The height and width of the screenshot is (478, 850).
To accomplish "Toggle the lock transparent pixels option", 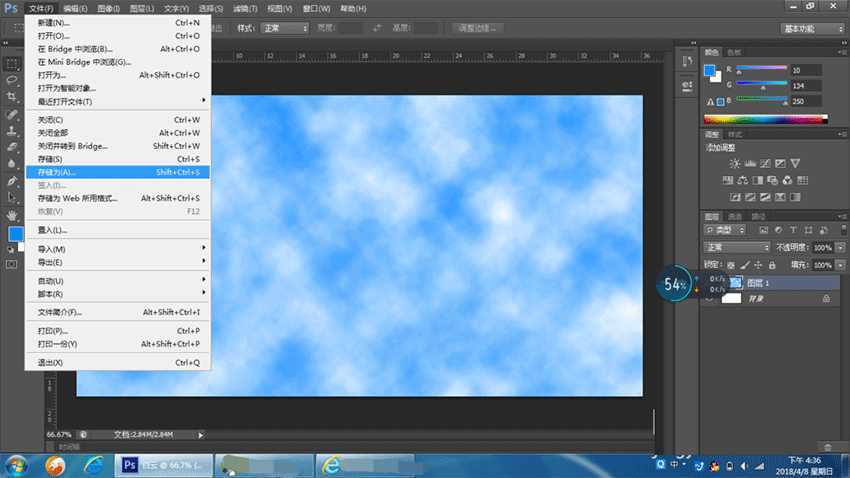I will click(x=731, y=264).
